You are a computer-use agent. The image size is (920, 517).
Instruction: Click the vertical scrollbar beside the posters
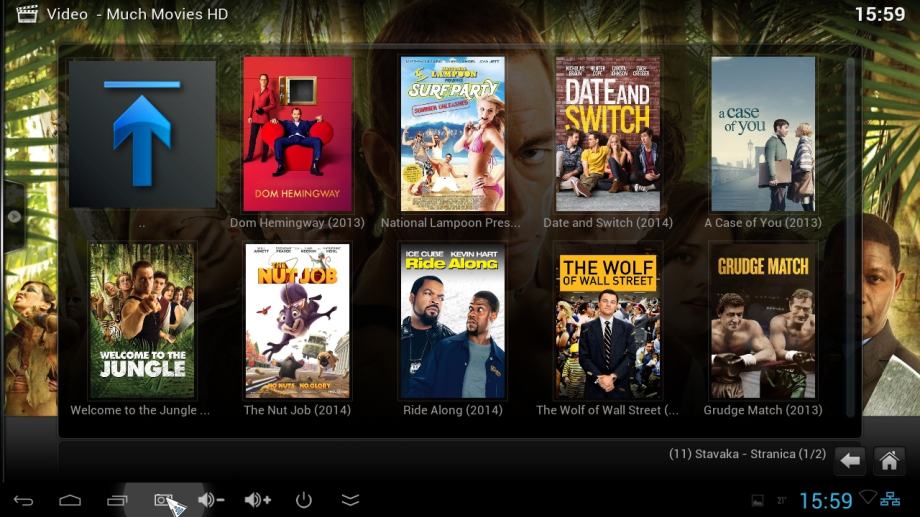tap(850, 237)
